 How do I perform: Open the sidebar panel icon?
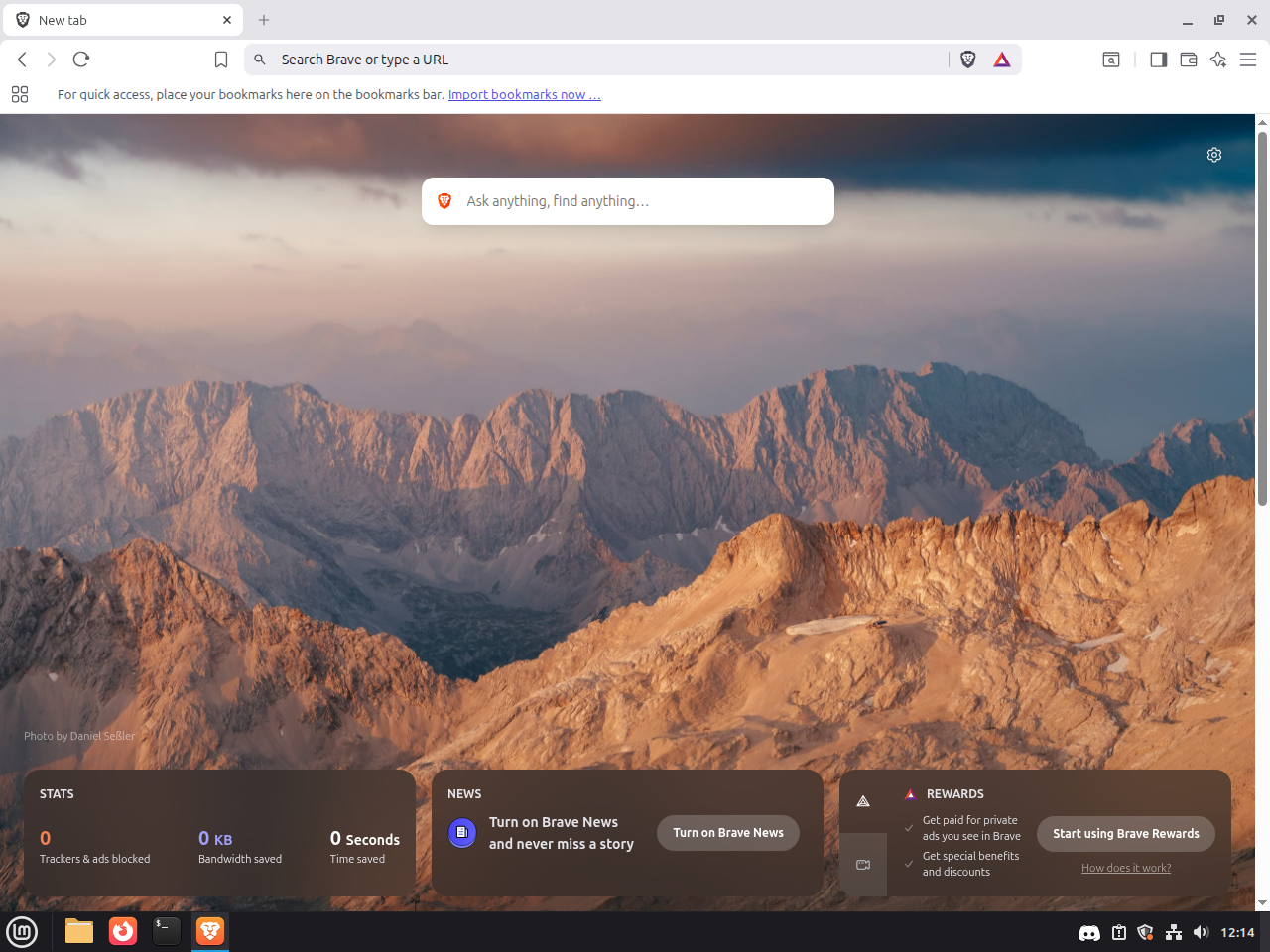pos(1158,59)
